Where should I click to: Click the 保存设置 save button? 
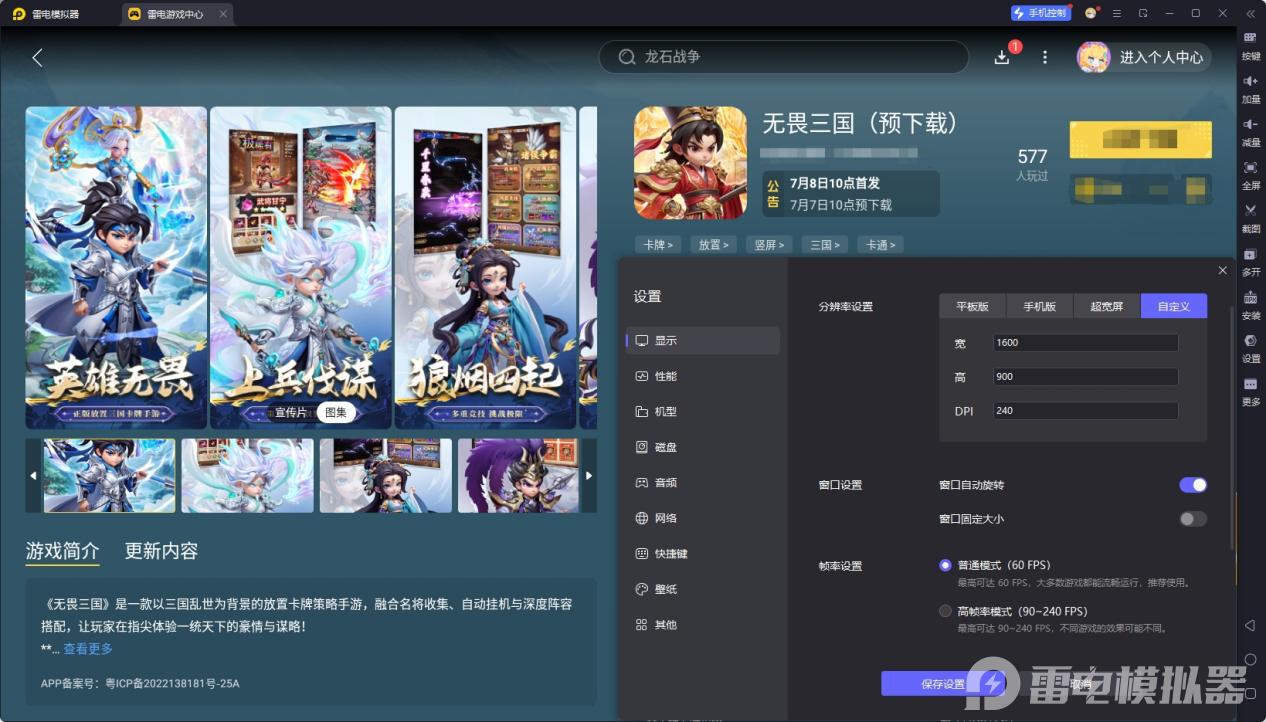pyautogui.click(x=943, y=684)
